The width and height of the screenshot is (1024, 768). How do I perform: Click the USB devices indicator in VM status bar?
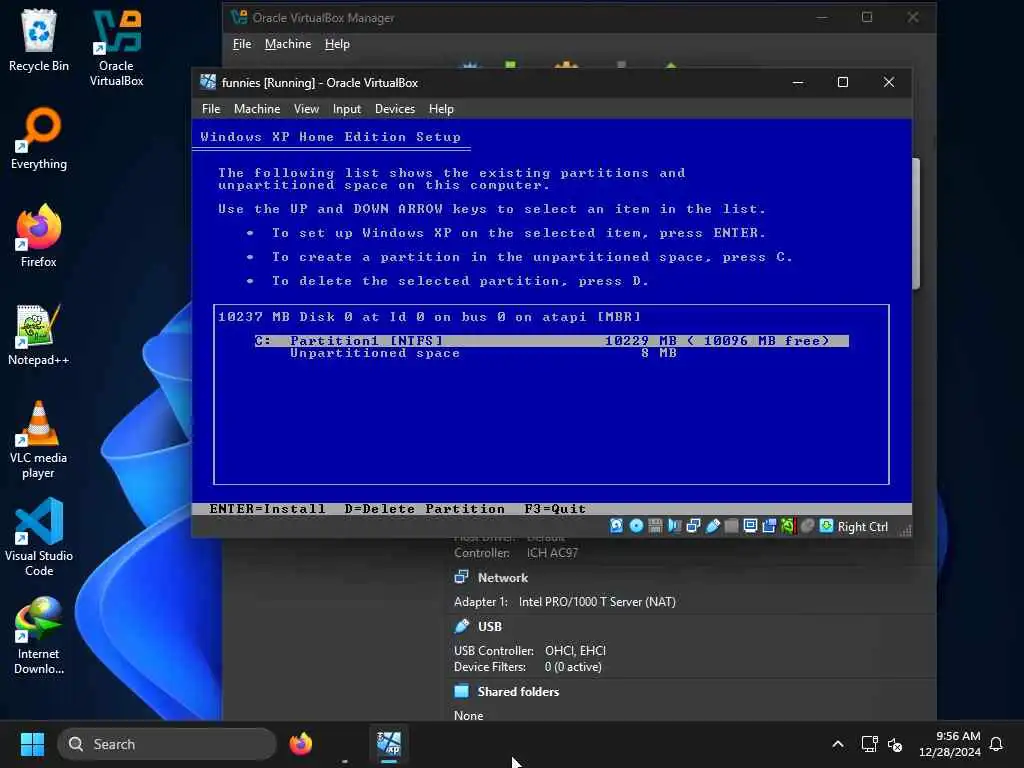[712, 526]
